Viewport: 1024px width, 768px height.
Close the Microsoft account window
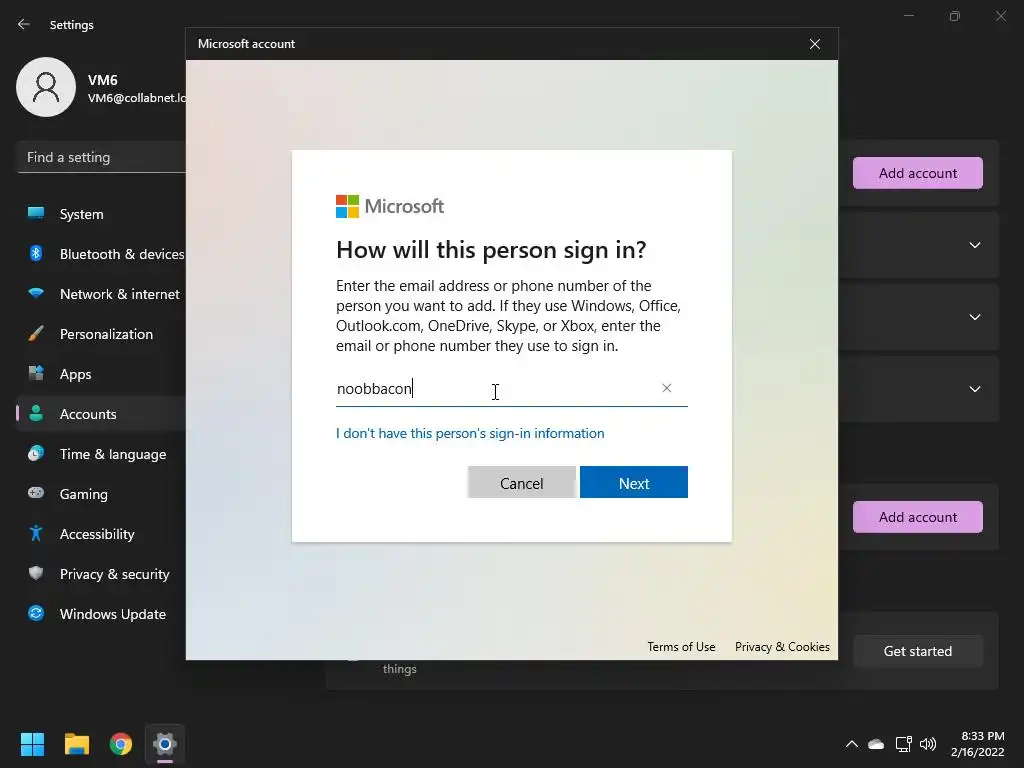[x=814, y=44]
